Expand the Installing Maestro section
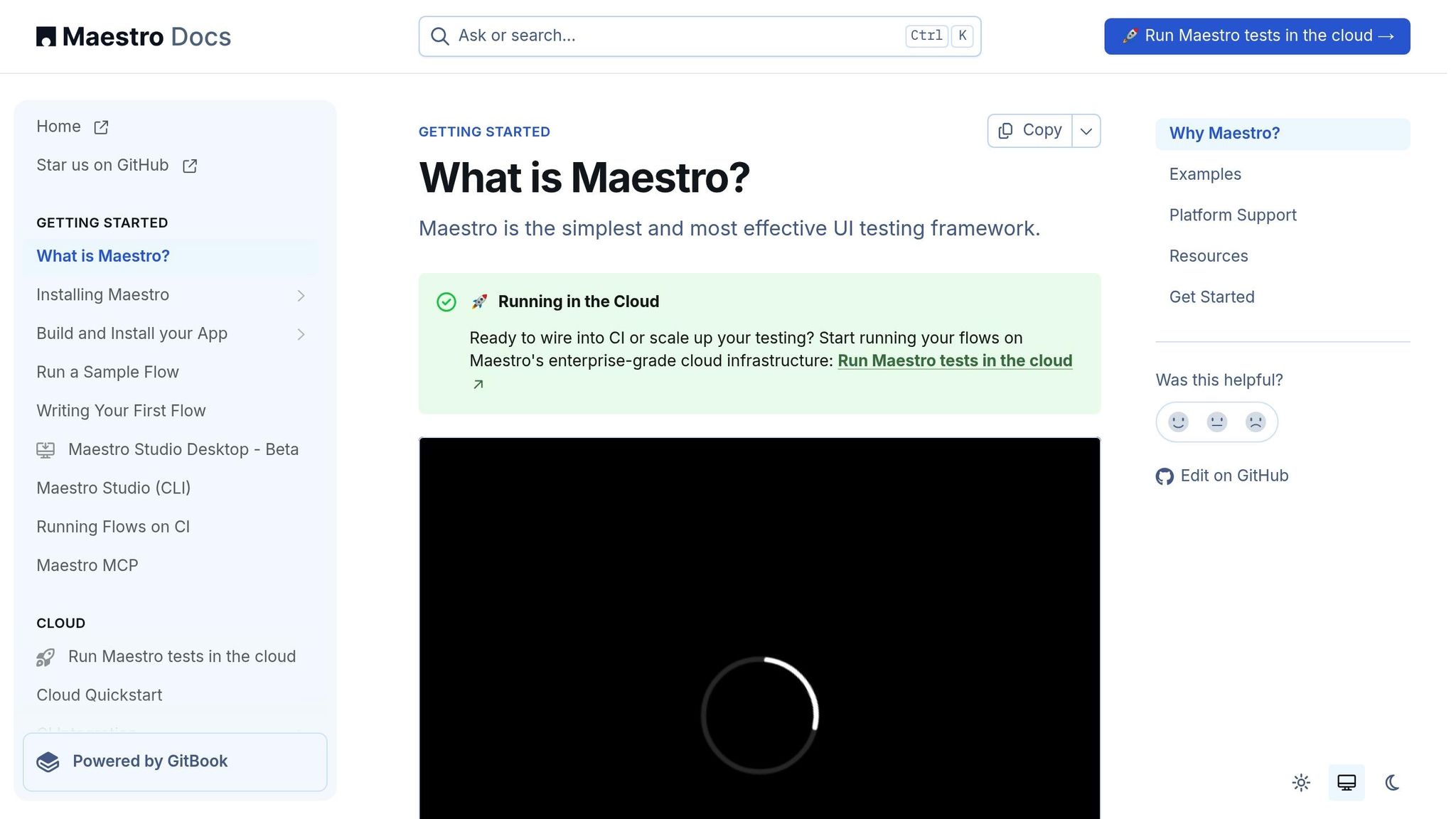Viewport: 1456px width, 819px height. point(301,295)
